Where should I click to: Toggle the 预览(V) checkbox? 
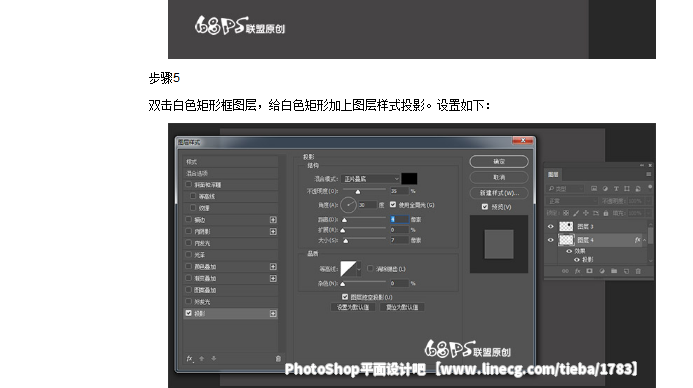485,207
